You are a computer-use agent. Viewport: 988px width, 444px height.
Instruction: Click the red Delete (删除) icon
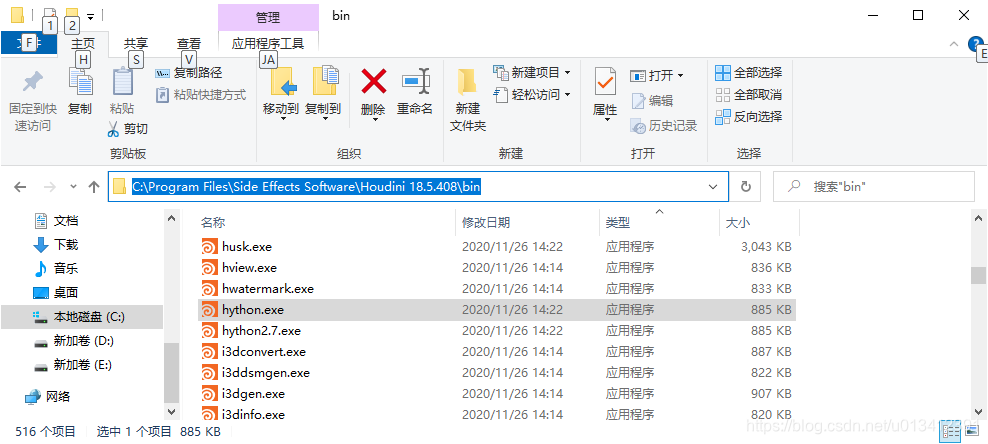click(x=373, y=82)
